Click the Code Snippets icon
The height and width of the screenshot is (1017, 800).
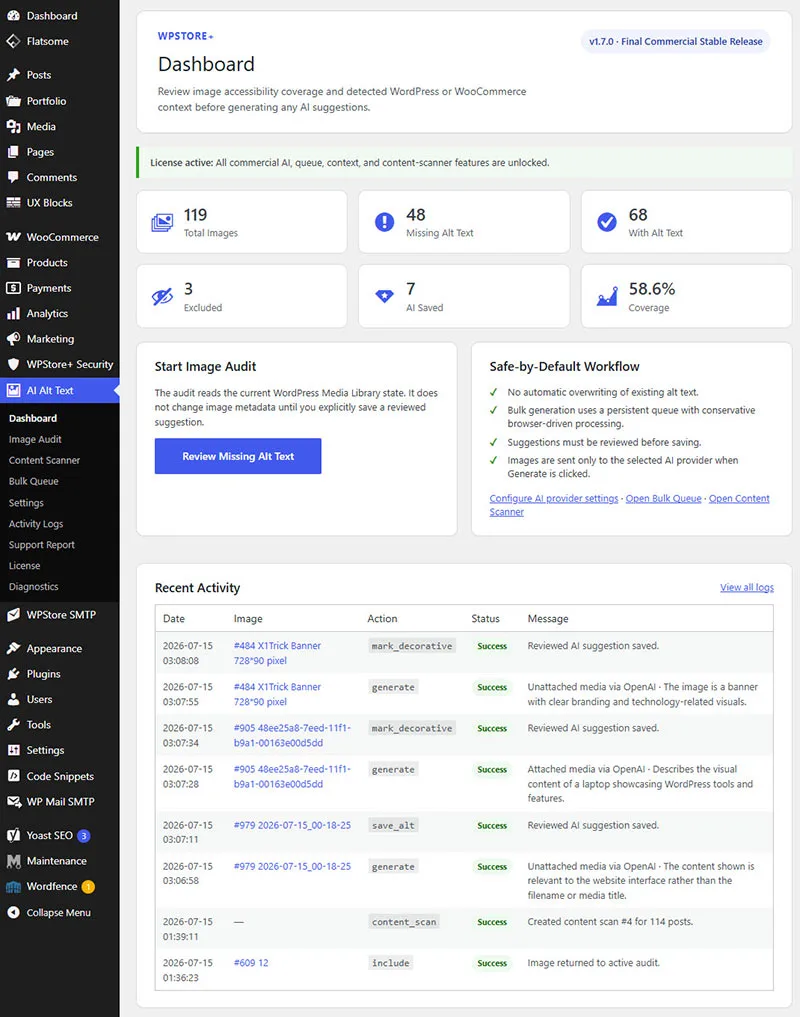(13, 776)
